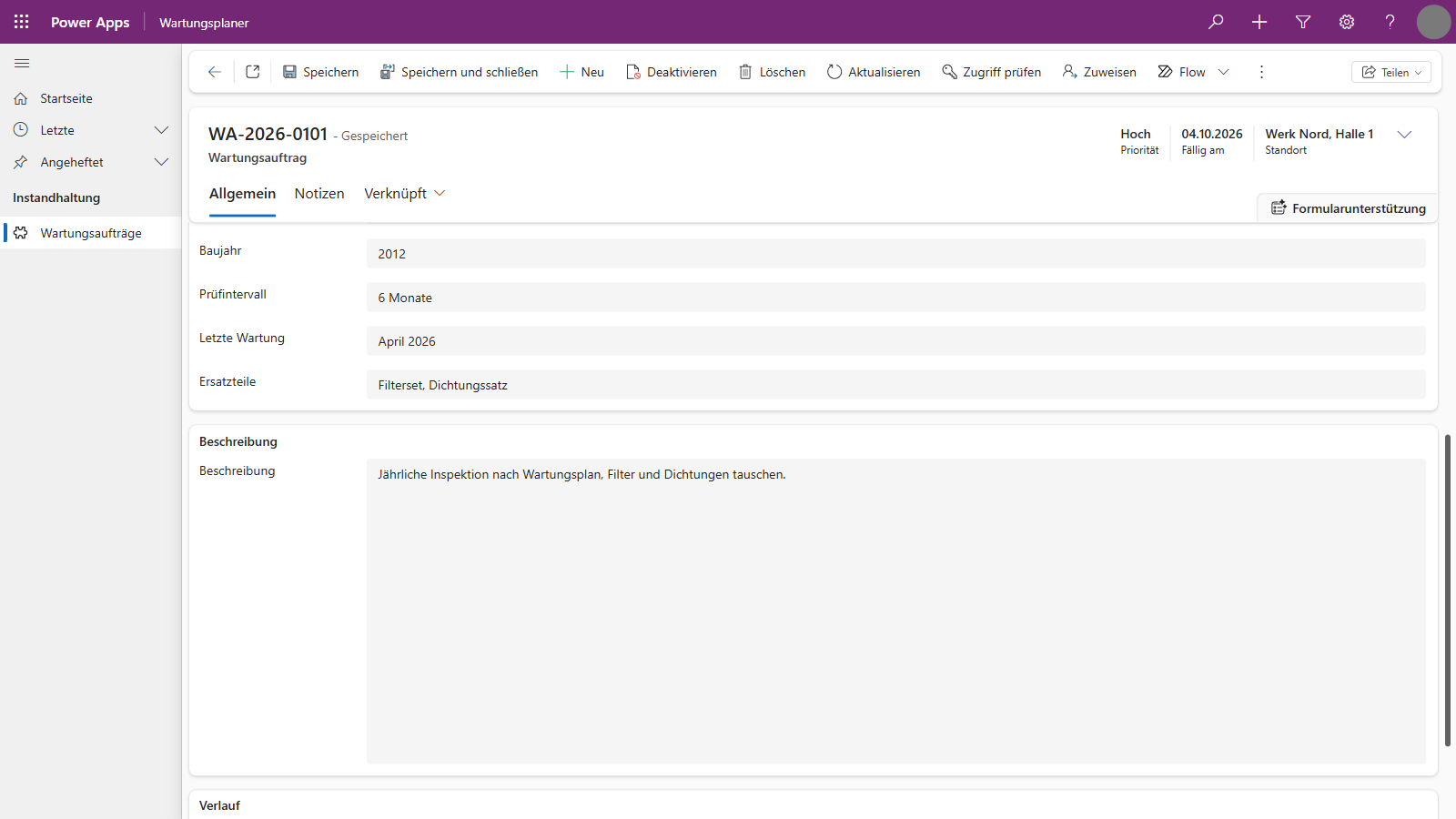The height and width of the screenshot is (819, 1456).
Task: Expand the Angeheftet list in the sidebar
Action: coord(162,162)
